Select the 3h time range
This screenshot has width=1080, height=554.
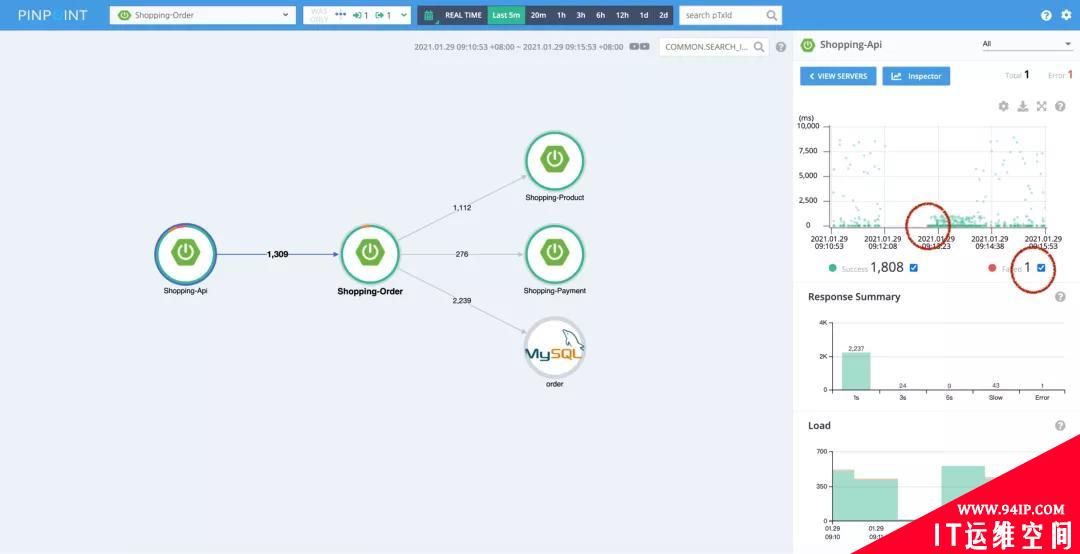[581, 15]
